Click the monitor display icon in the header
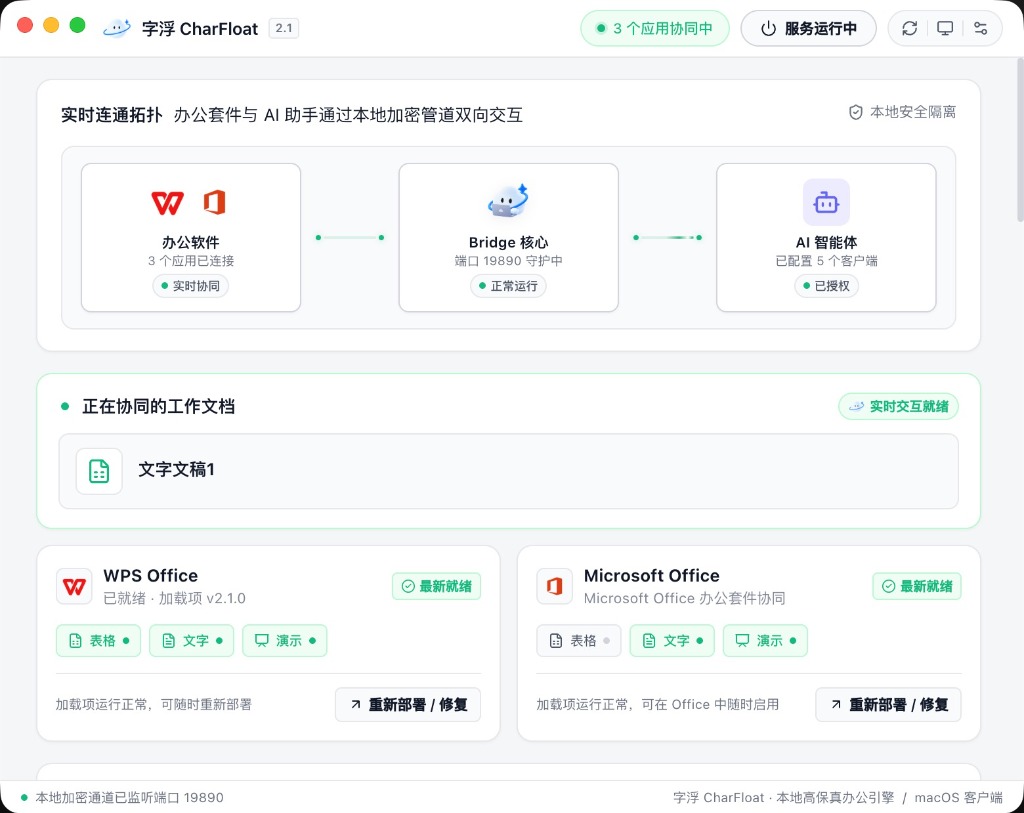The height and width of the screenshot is (813, 1024). (x=945, y=28)
